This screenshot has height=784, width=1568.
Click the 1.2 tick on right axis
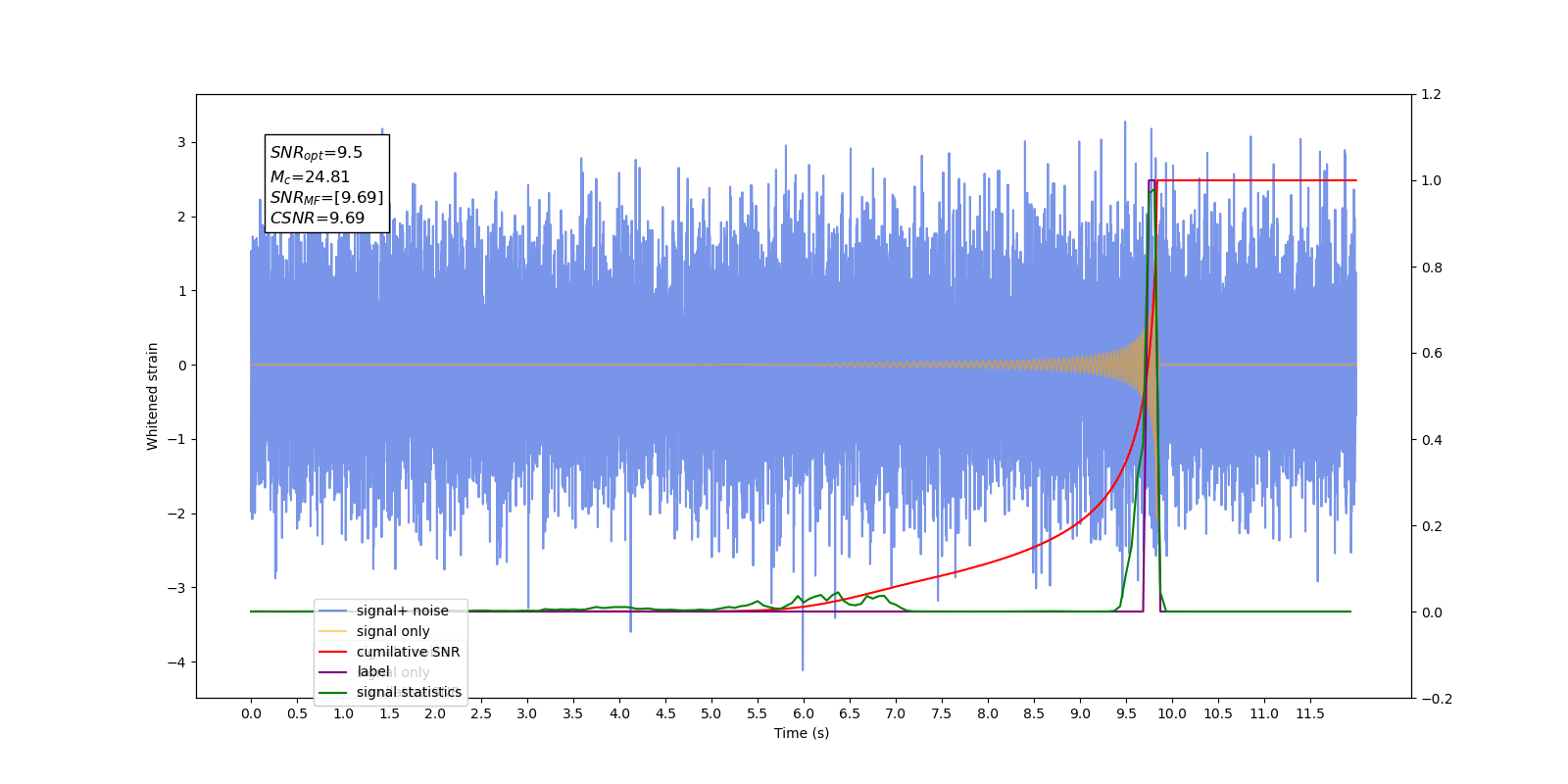[x=1432, y=94]
